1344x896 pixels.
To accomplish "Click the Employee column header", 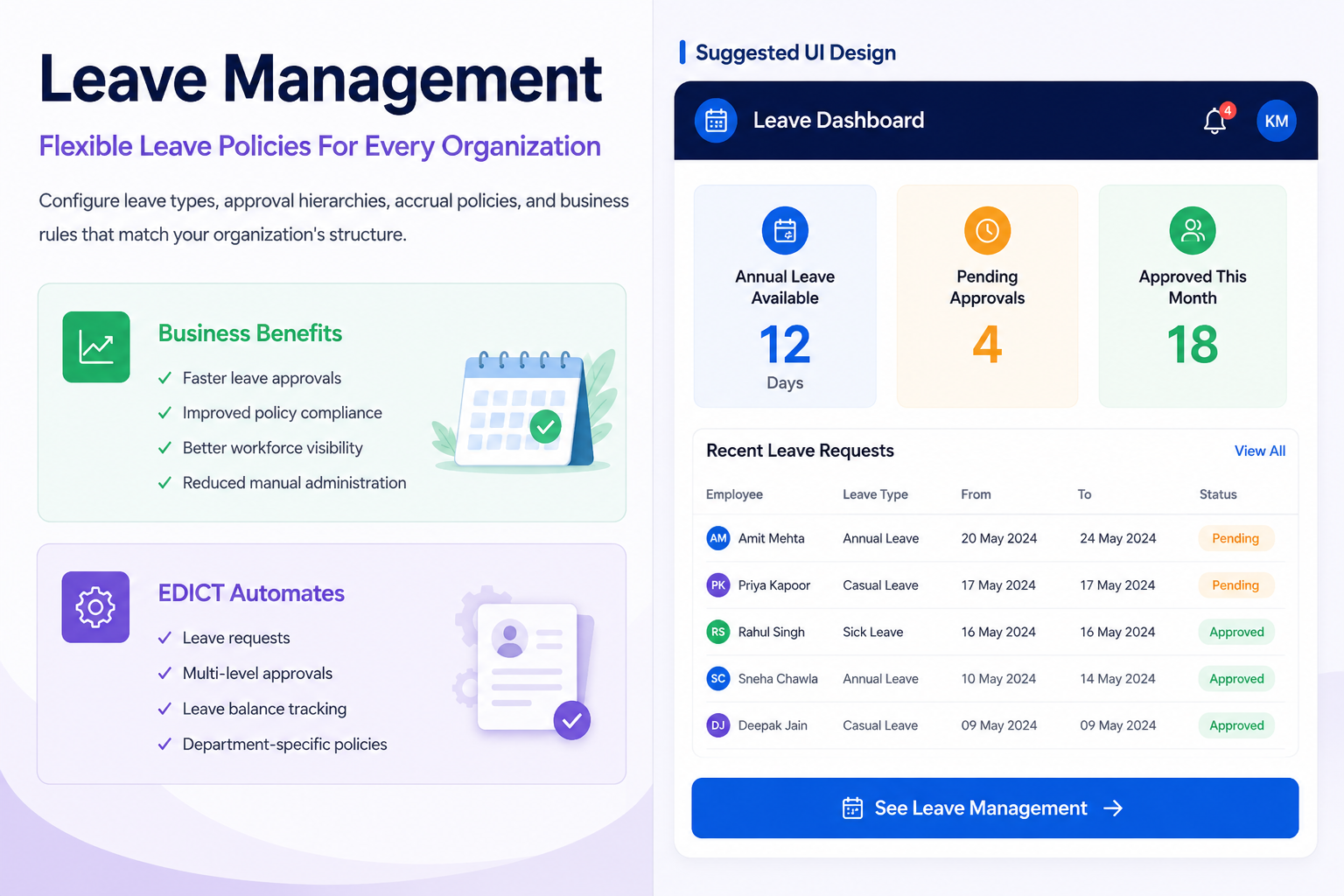I will pos(734,494).
